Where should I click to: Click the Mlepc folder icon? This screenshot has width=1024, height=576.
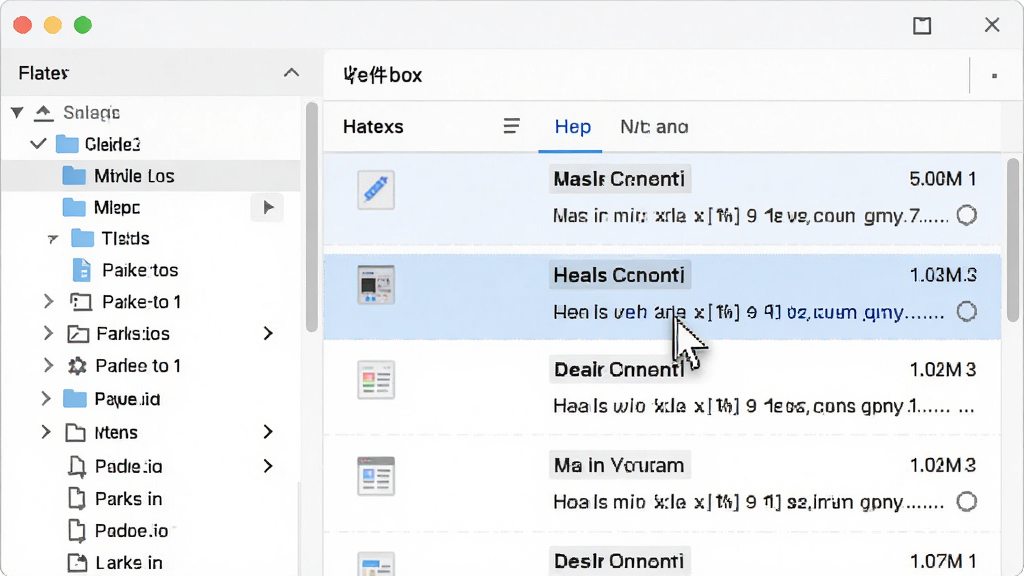click(x=74, y=208)
